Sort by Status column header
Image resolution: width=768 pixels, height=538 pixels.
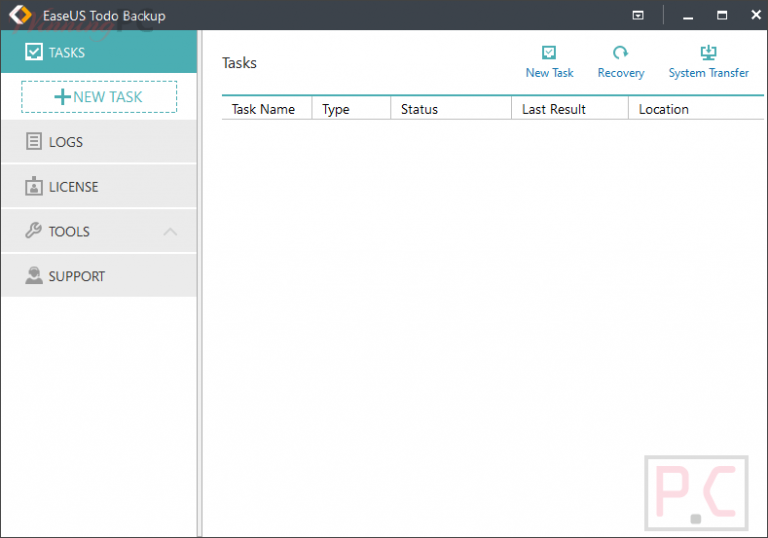pyautogui.click(x=451, y=109)
